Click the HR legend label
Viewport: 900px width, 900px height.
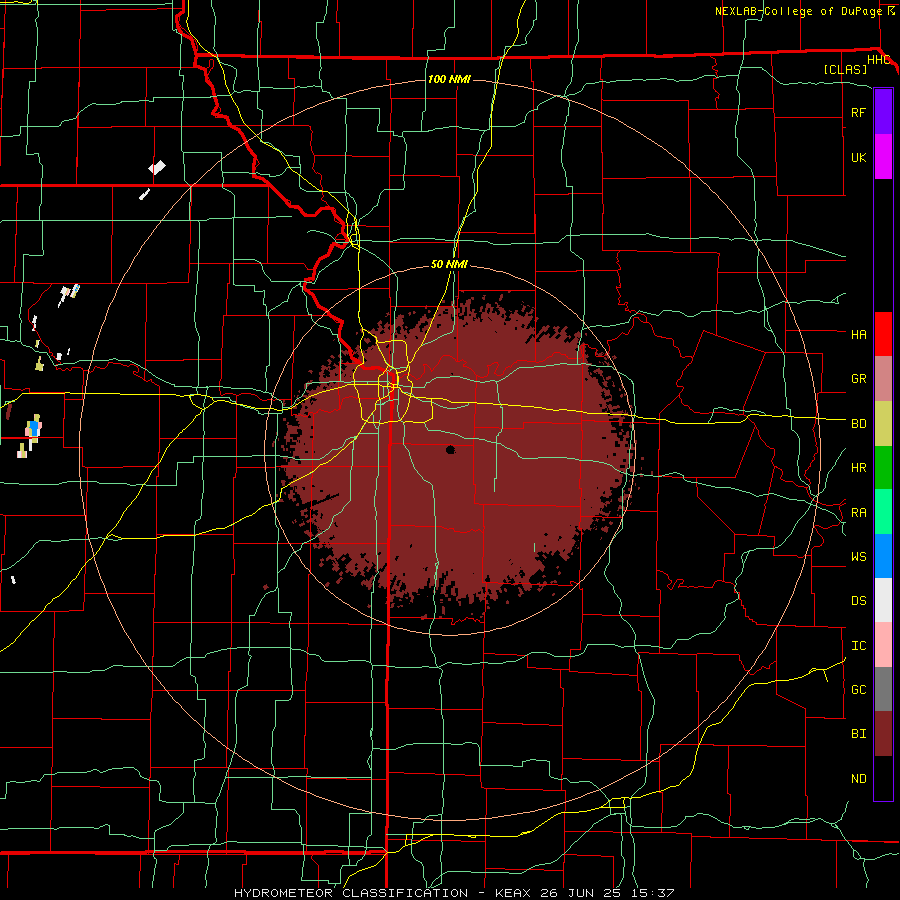click(x=858, y=468)
